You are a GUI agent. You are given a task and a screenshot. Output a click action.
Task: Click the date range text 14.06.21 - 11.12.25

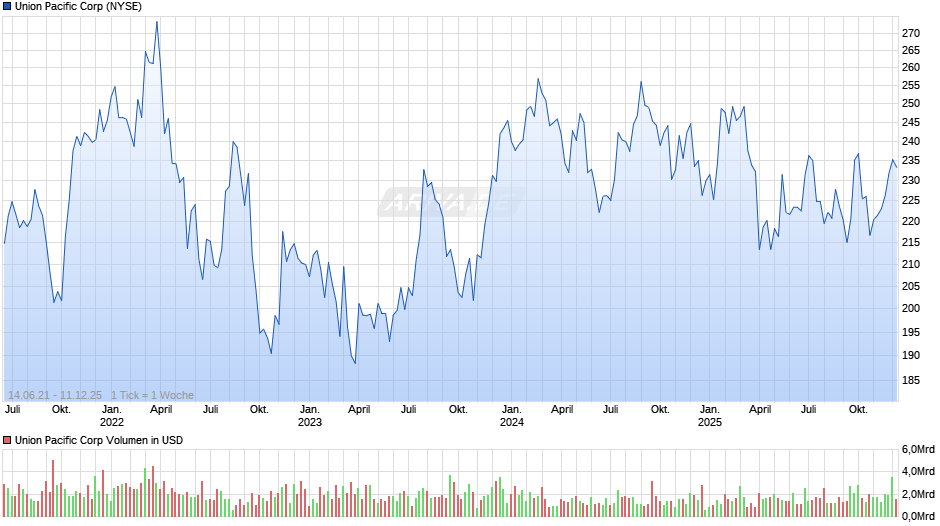coord(55,395)
